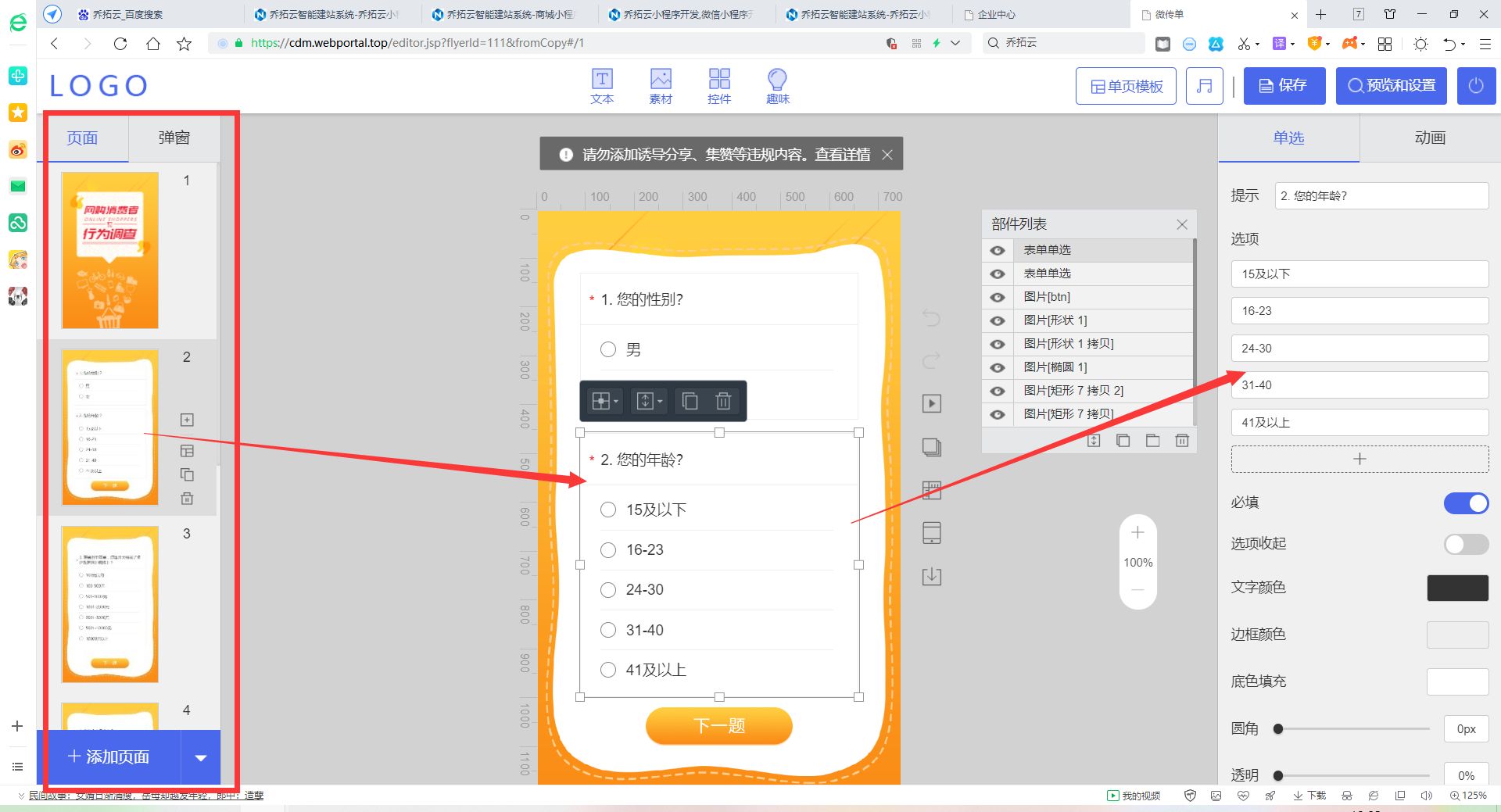
Task: Click the undo arrow icon
Action: [930, 318]
